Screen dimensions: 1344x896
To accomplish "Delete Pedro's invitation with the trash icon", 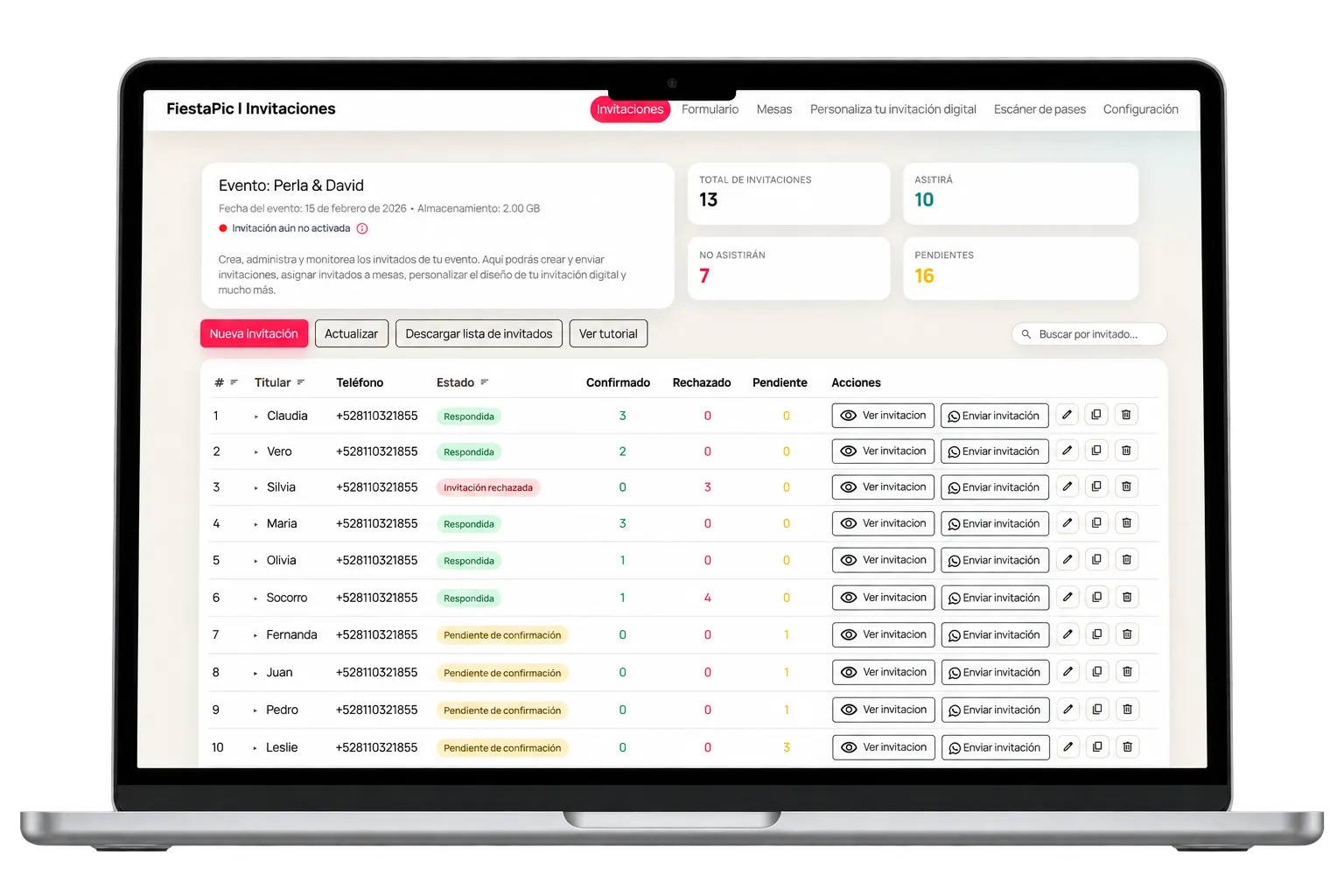I will click(x=1127, y=710).
